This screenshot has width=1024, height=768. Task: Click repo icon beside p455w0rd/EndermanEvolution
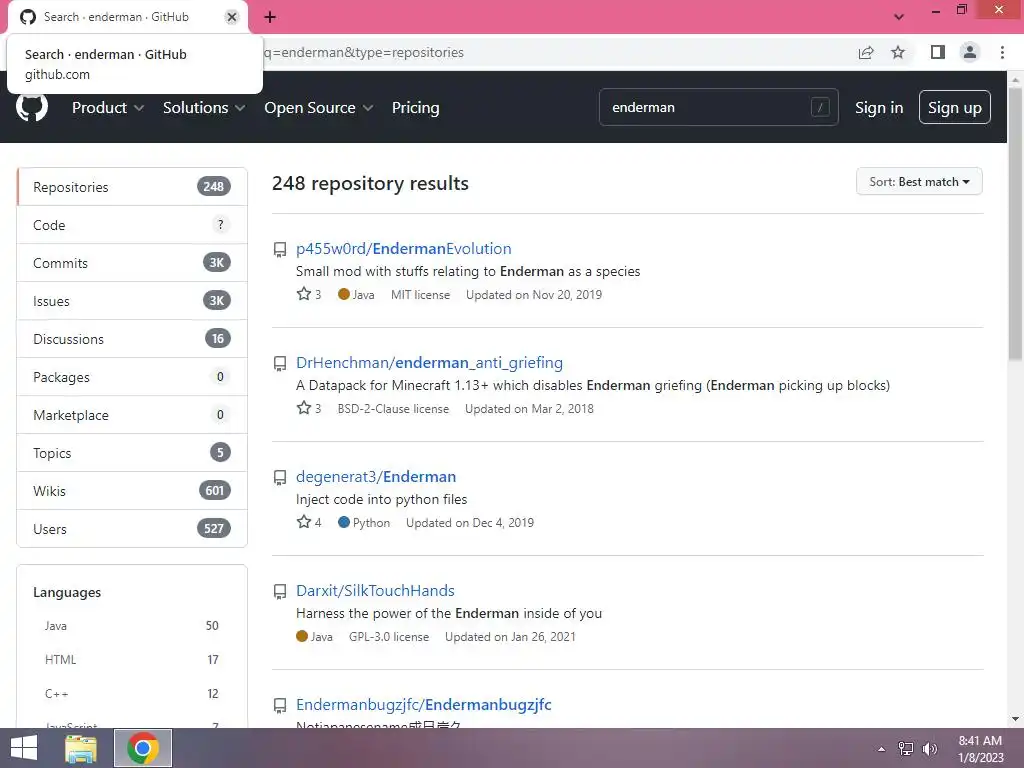[x=280, y=249]
